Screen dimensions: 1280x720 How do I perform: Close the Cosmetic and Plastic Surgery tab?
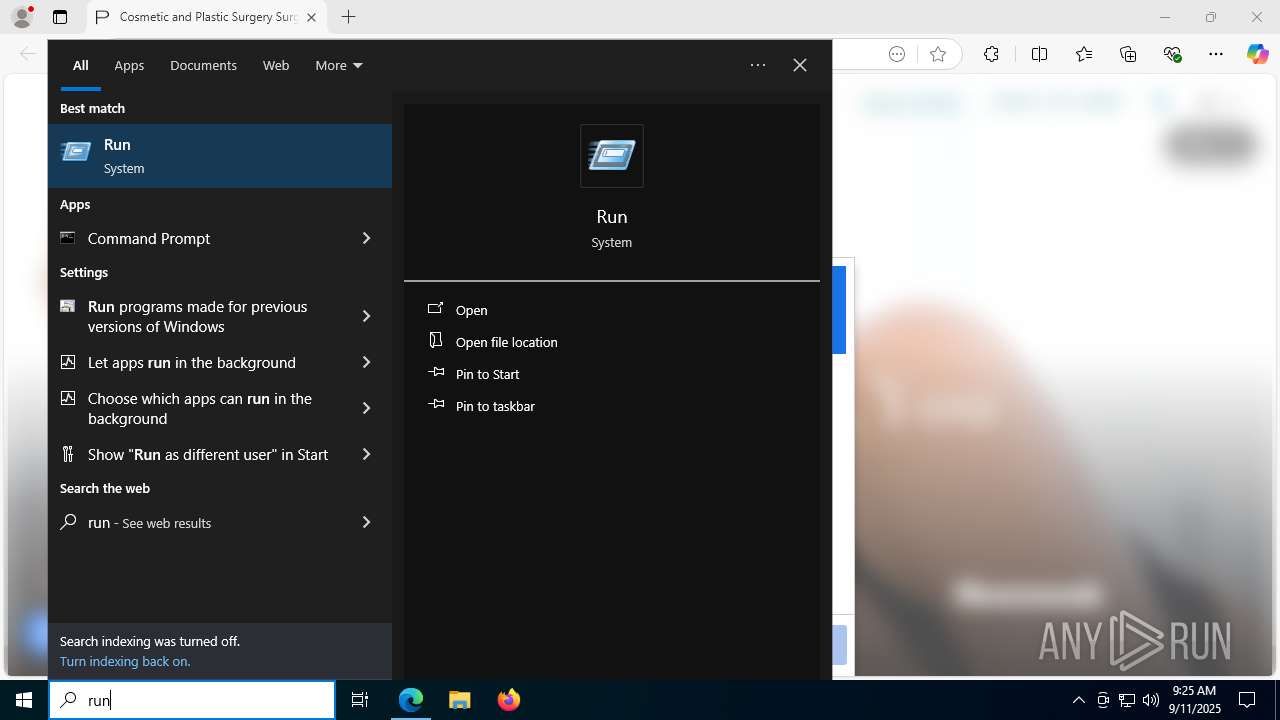point(311,17)
